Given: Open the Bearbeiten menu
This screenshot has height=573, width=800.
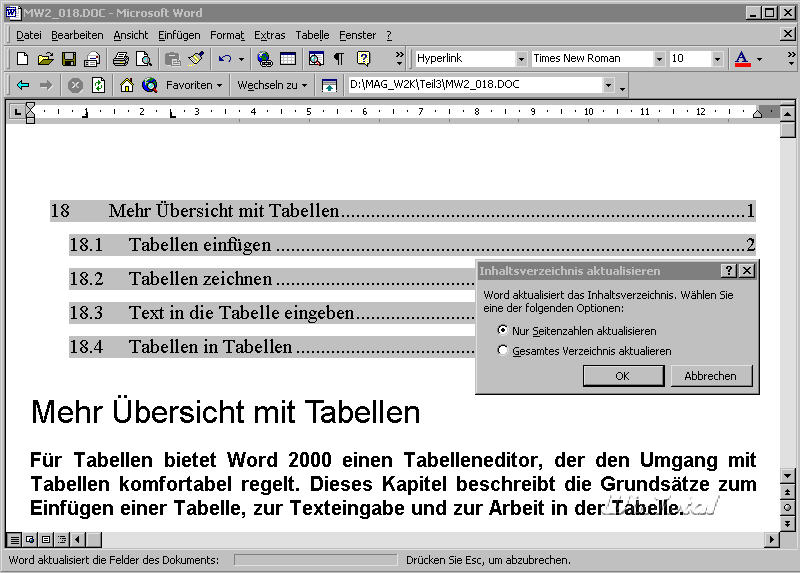Looking at the screenshot, I should click(x=77, y=35).
